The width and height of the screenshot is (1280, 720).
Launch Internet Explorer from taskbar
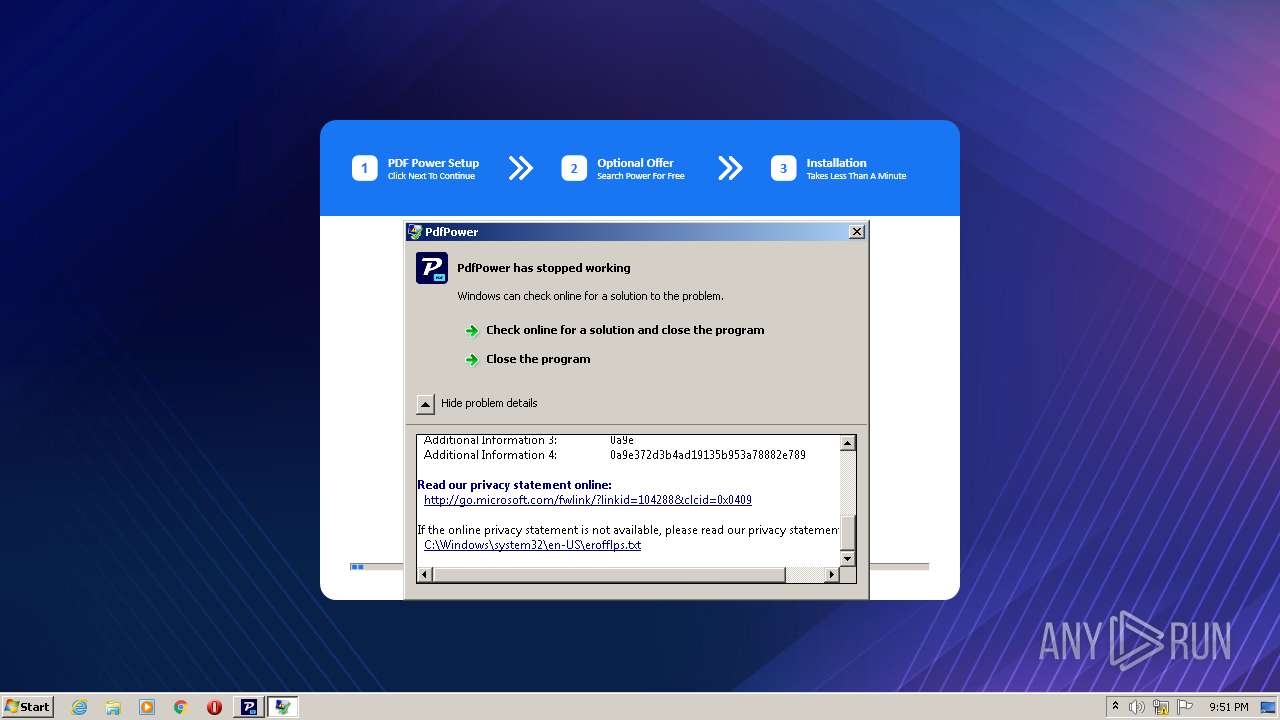[x=80, y=707]
